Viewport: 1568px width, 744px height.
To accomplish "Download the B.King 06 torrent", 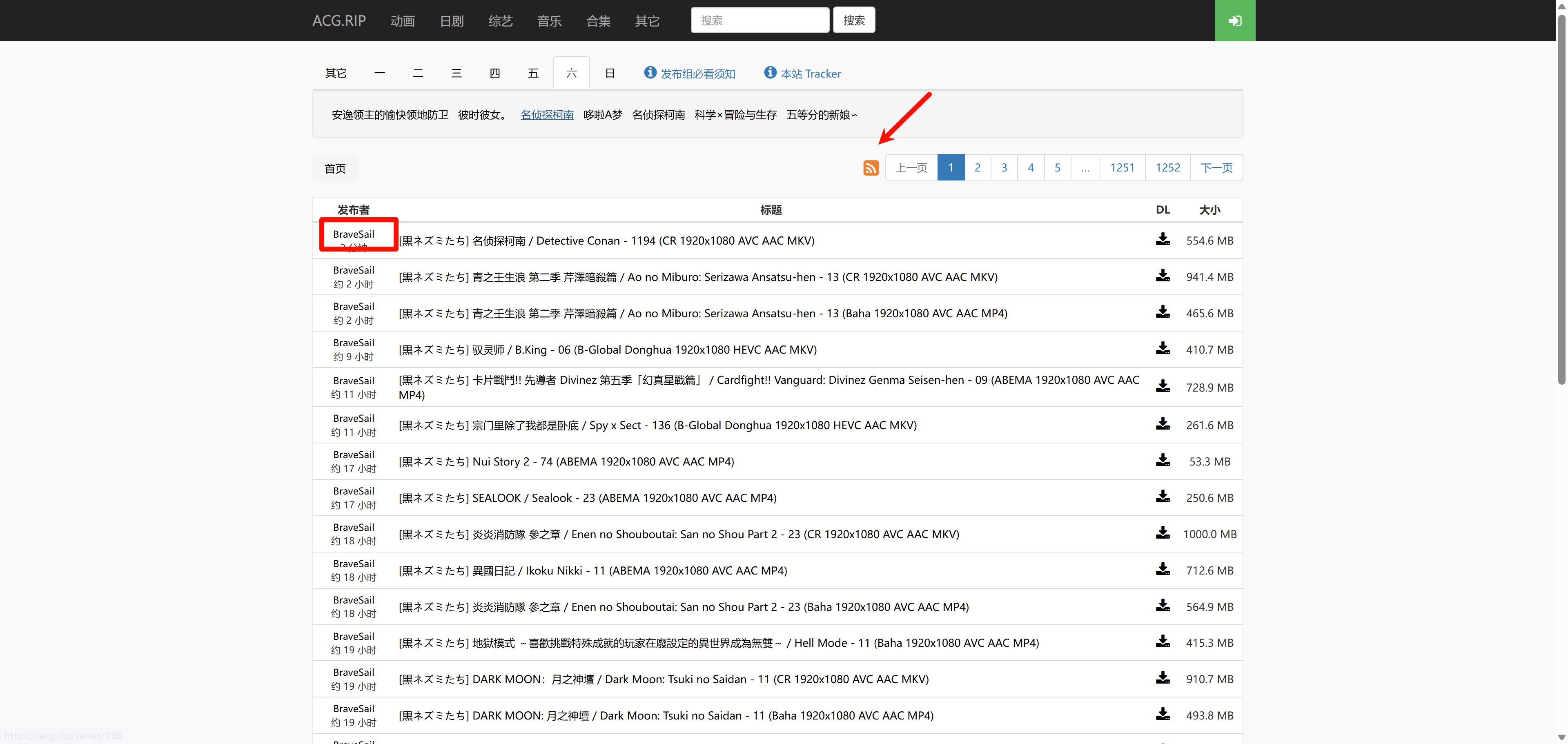I will [1162, 348].
